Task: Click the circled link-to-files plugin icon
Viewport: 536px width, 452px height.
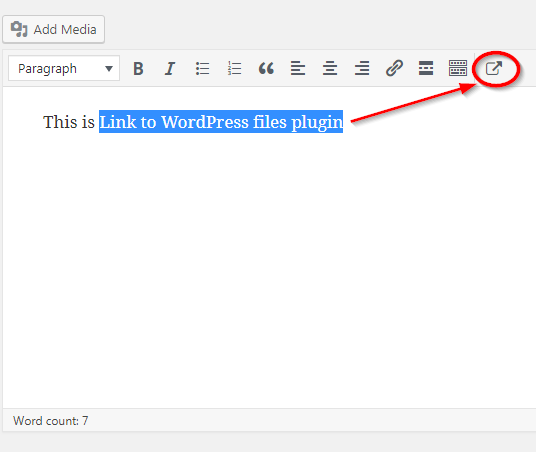Action: pos(494,68)
